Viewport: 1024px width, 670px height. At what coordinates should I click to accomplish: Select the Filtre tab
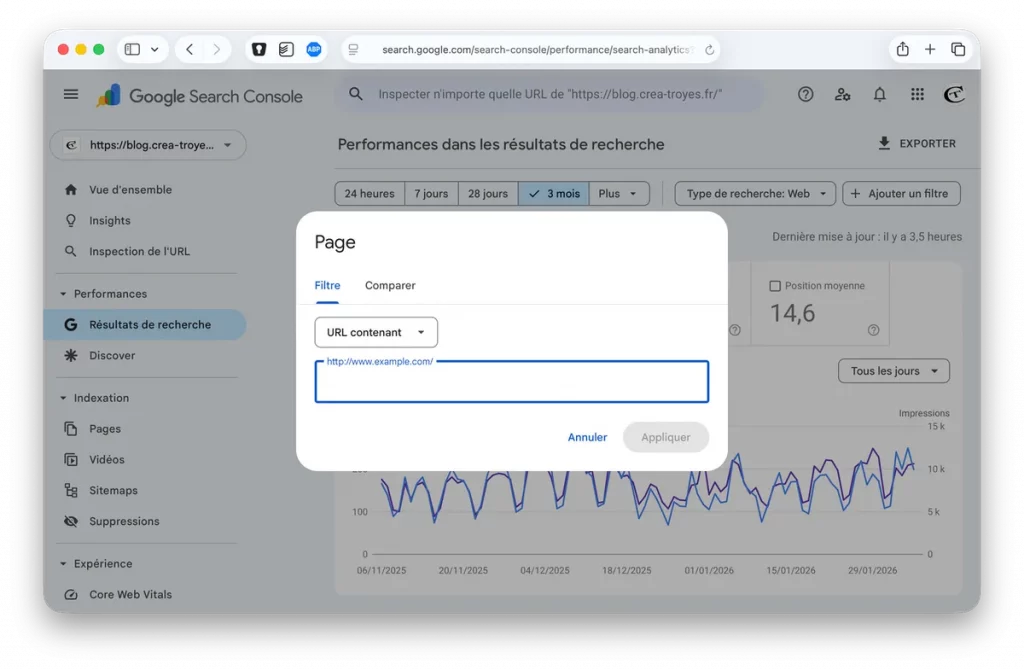pyautogui.click(x=327, y=285)
